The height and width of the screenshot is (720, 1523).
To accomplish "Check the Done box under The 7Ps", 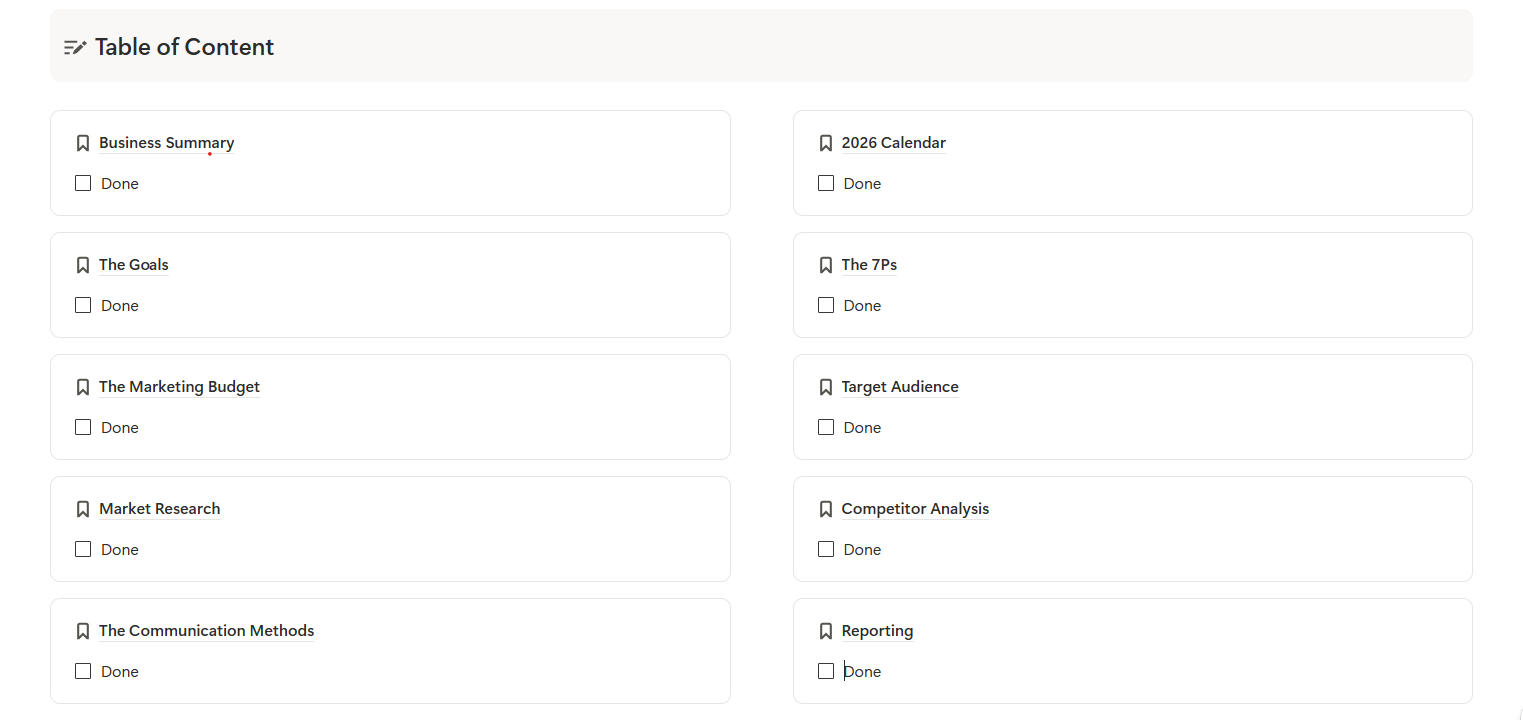I will pyautogui.click(x=826, y=305).
